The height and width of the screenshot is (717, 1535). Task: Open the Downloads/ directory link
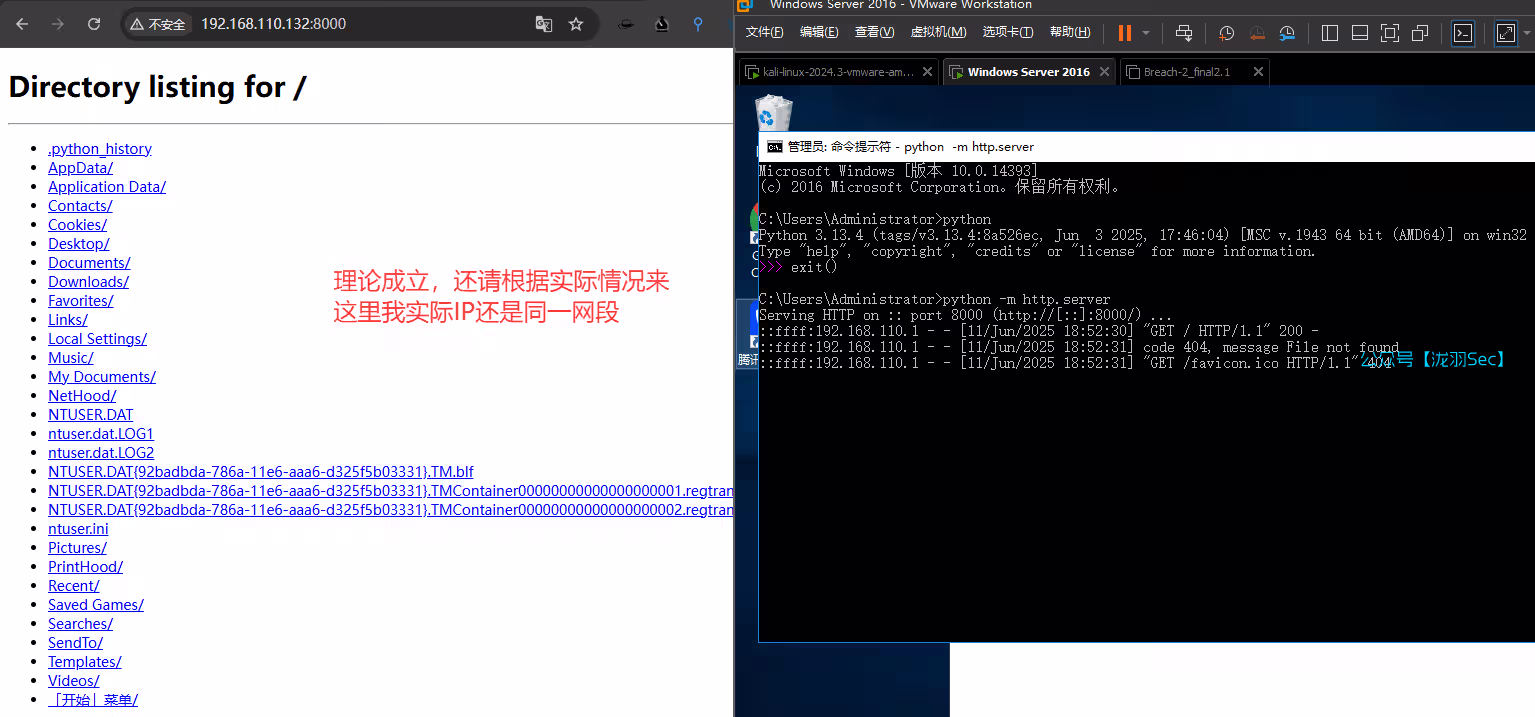tap(88, 281)
